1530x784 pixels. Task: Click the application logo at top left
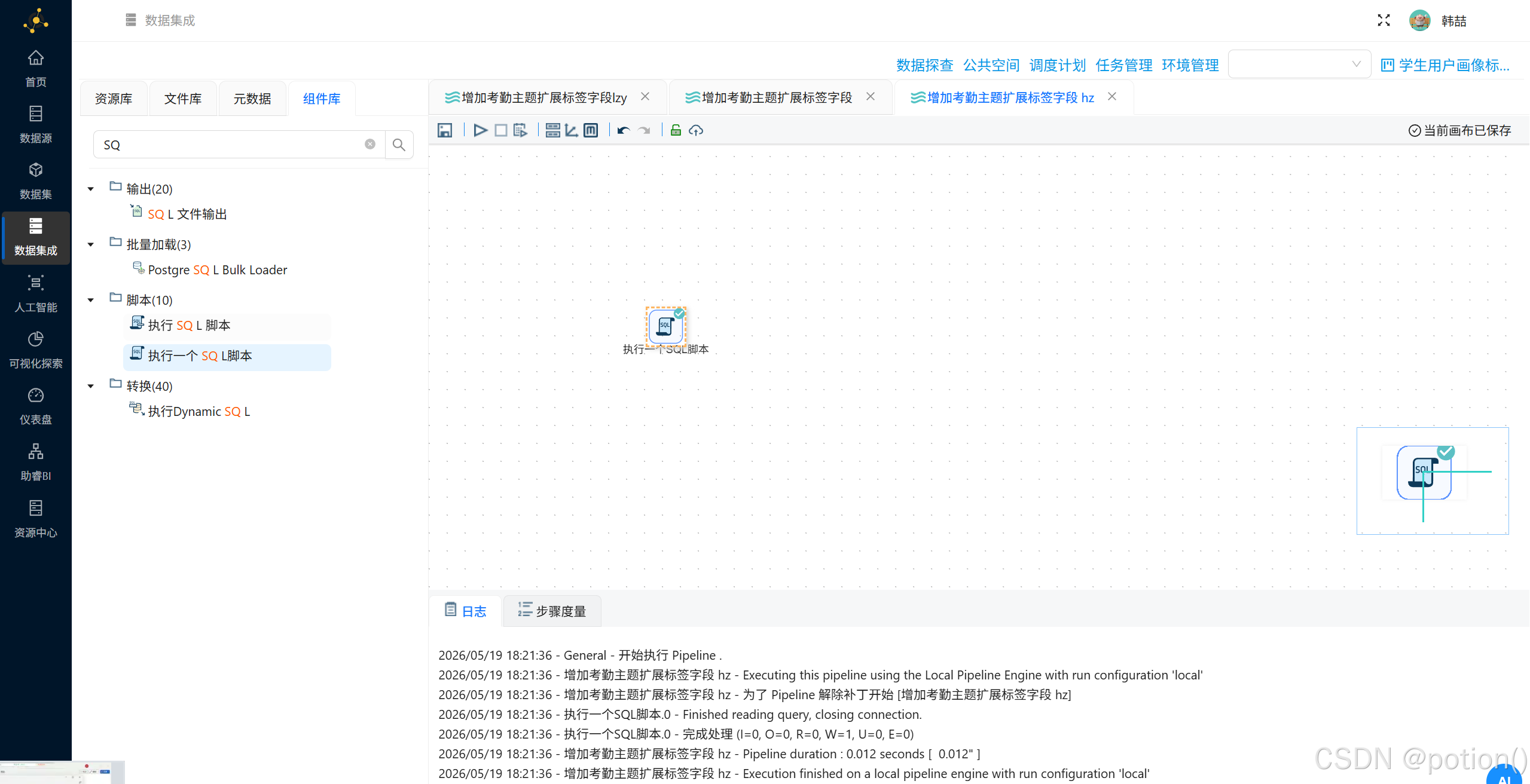36,20
